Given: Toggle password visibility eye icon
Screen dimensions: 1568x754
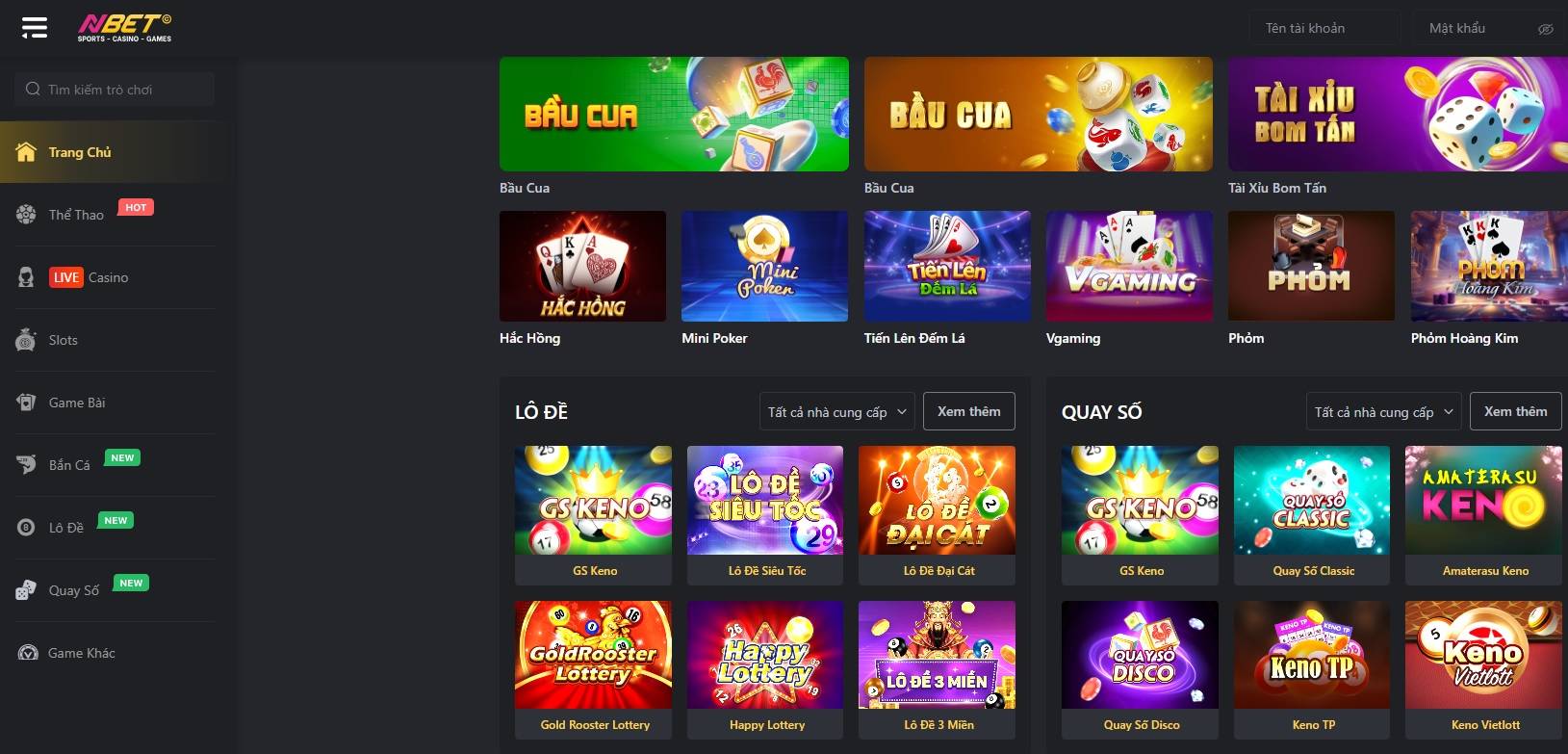Looking at the screenshot, I should 1546,29.
